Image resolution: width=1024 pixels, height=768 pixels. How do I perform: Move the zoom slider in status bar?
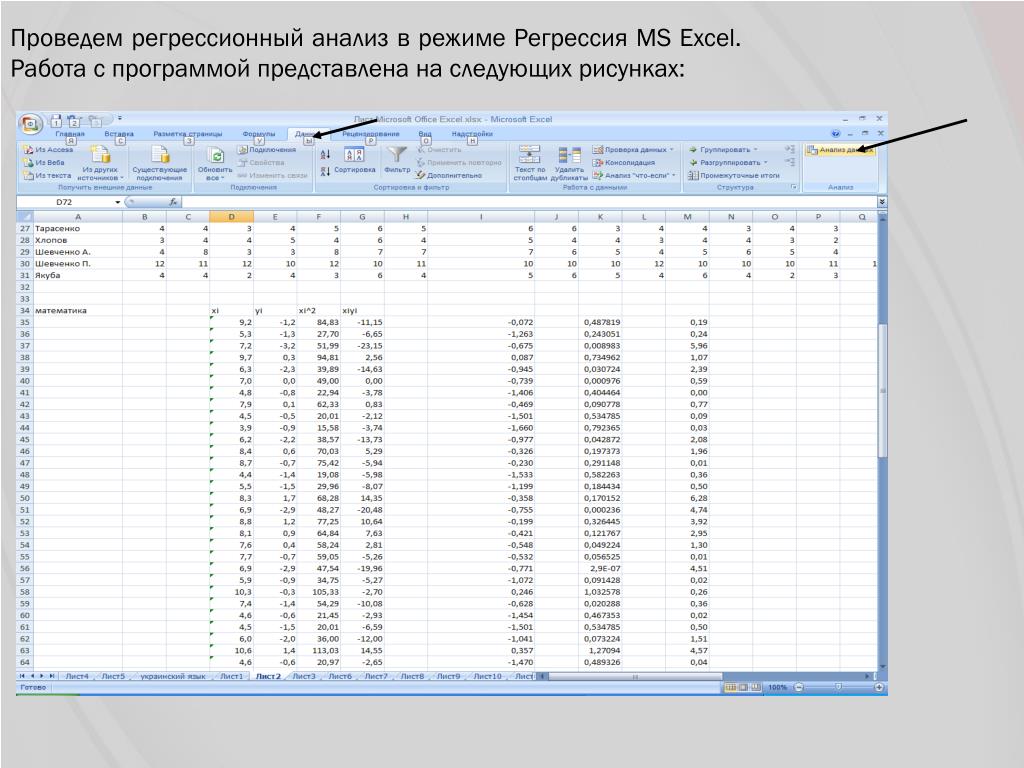pyautogui.click(x=838, y=687)
